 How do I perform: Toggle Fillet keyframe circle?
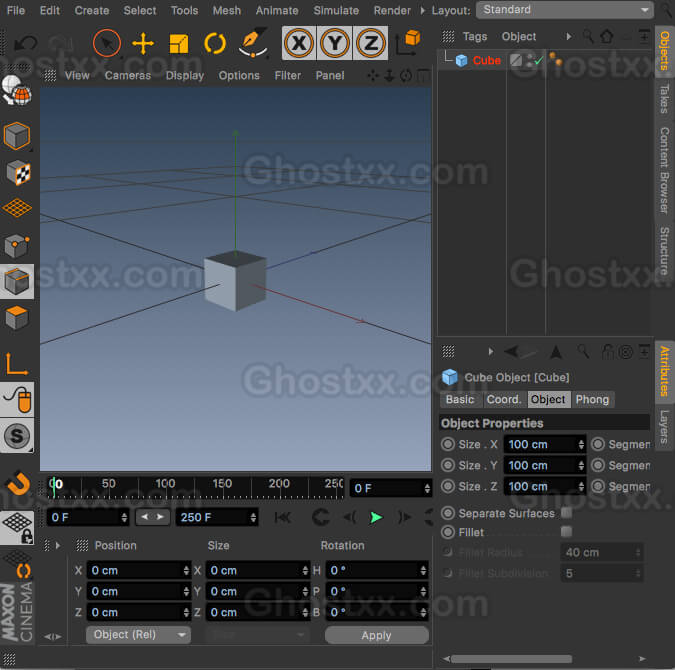click(448, 532)
